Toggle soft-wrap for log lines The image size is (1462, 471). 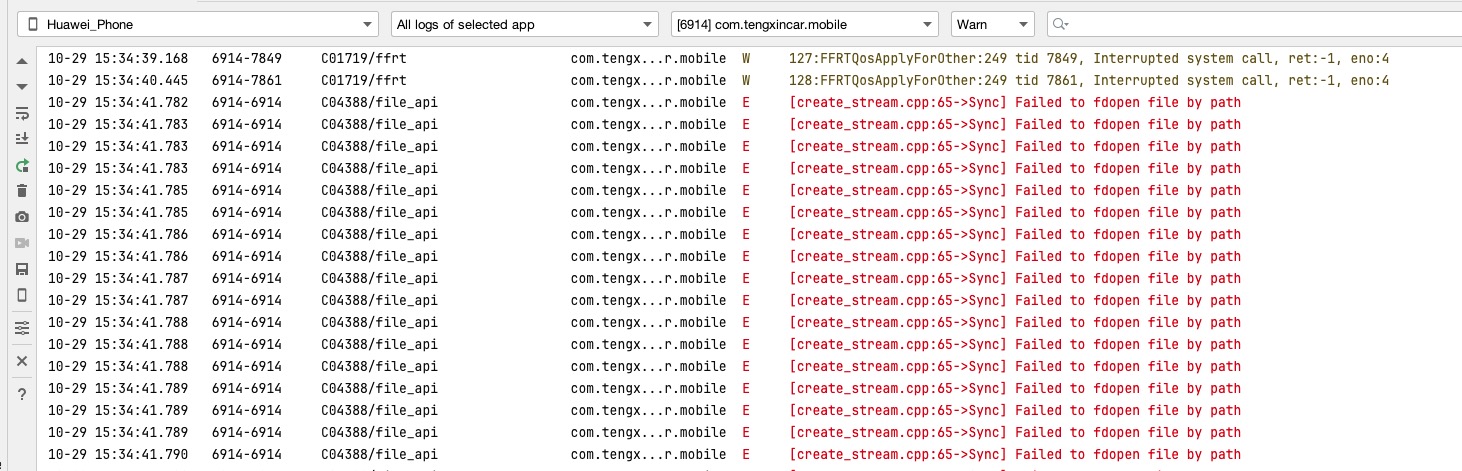point(22,113)
